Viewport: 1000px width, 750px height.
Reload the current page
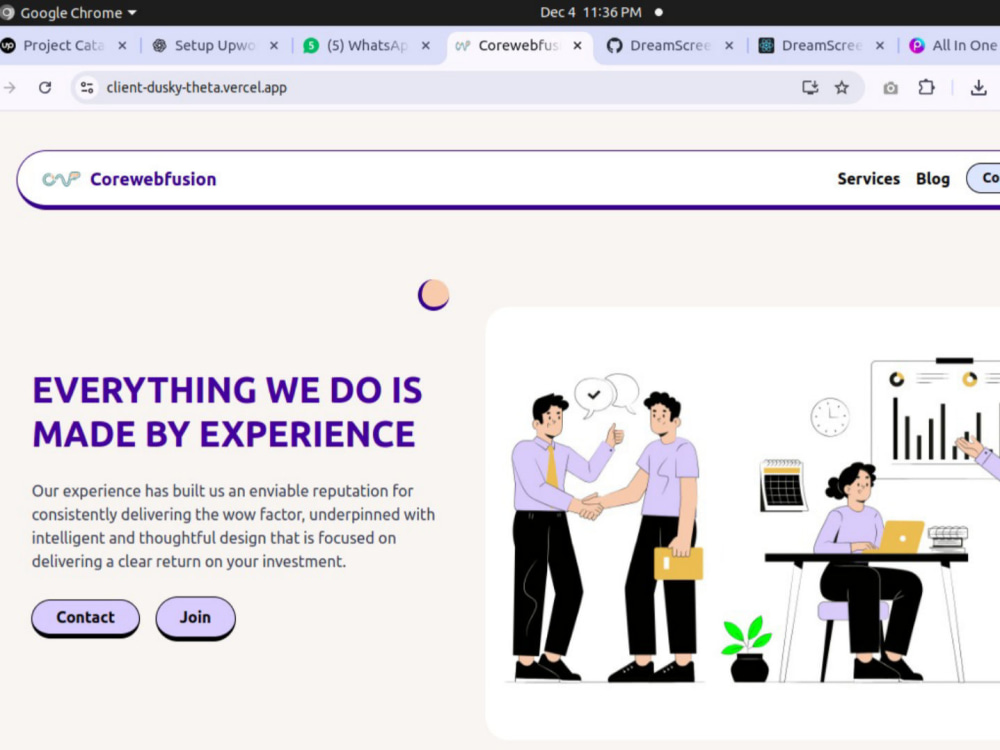coord(45,87)
